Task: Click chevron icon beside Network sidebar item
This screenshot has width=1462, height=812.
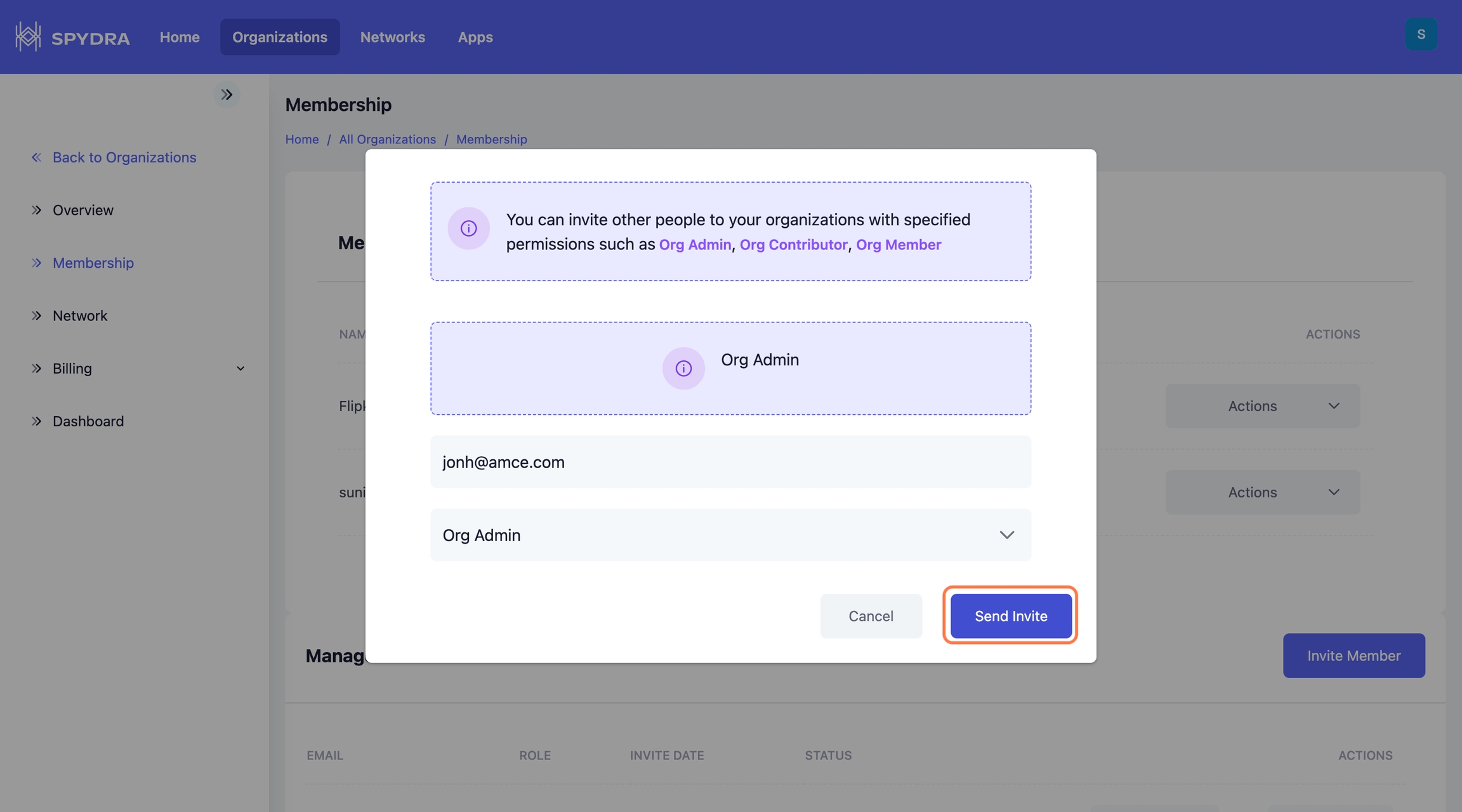Action: coord(37,316)
